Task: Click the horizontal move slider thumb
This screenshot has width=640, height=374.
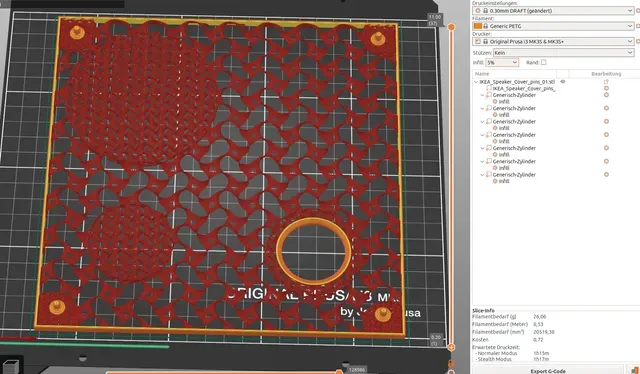Action: [x=339, y=372]
